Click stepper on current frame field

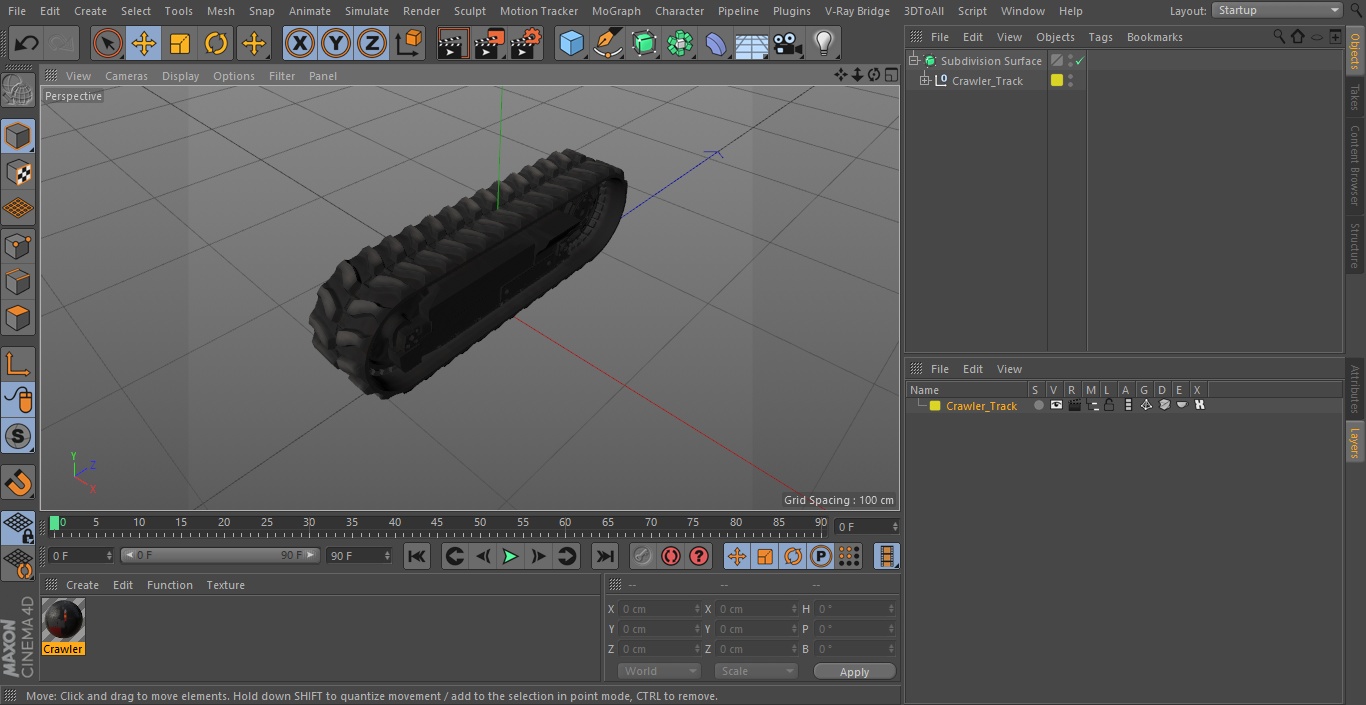pos(894,526)
